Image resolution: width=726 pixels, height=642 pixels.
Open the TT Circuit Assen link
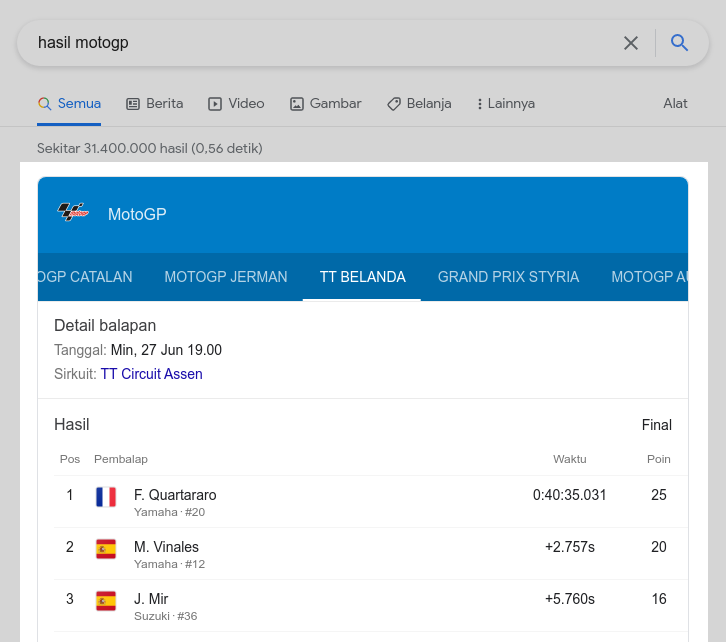pyautogui.click(x=151, y=374)
